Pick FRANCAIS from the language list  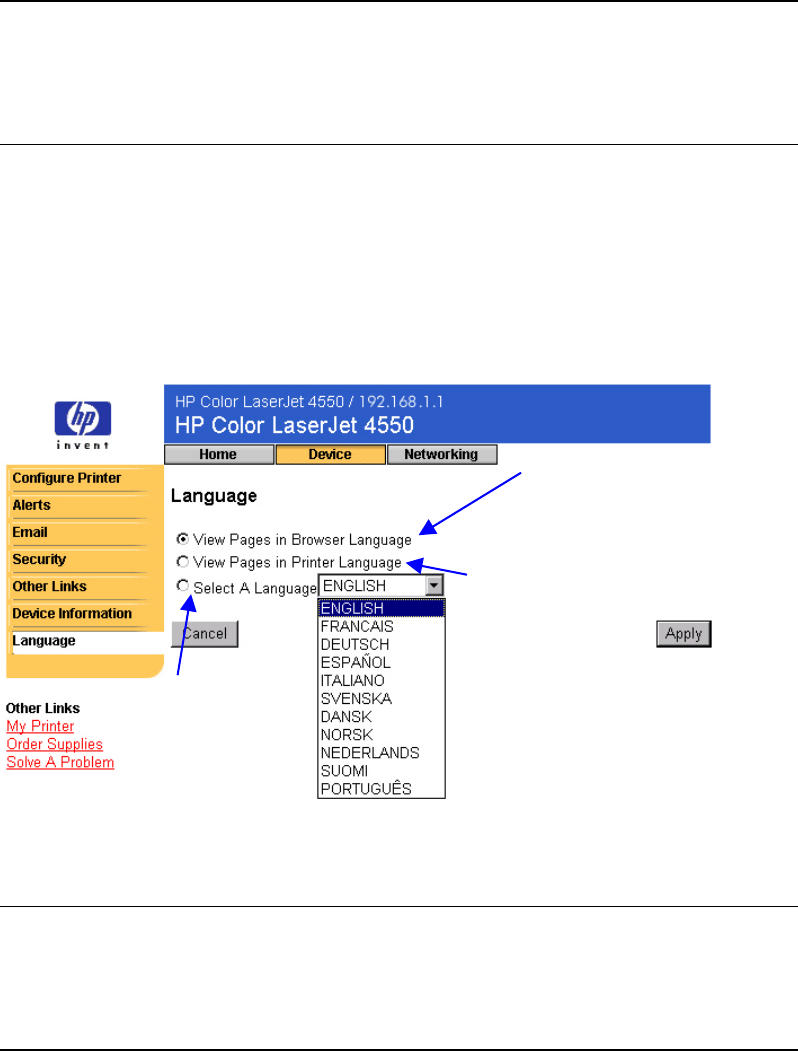tap(381, 626)
